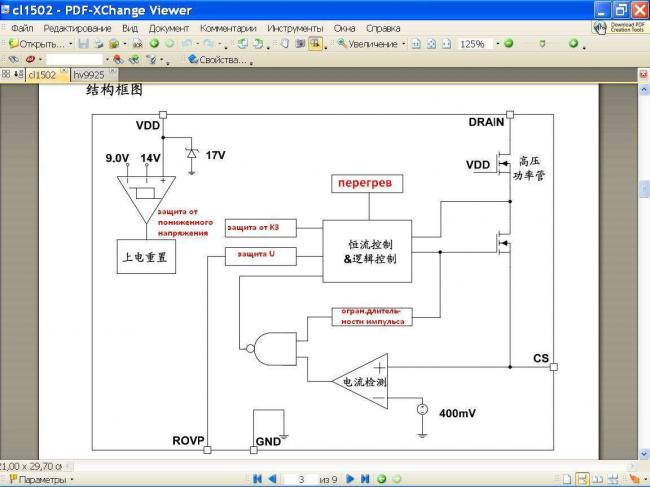Open the Окна menu
The image size is (650, 487).
coord(344,28)
